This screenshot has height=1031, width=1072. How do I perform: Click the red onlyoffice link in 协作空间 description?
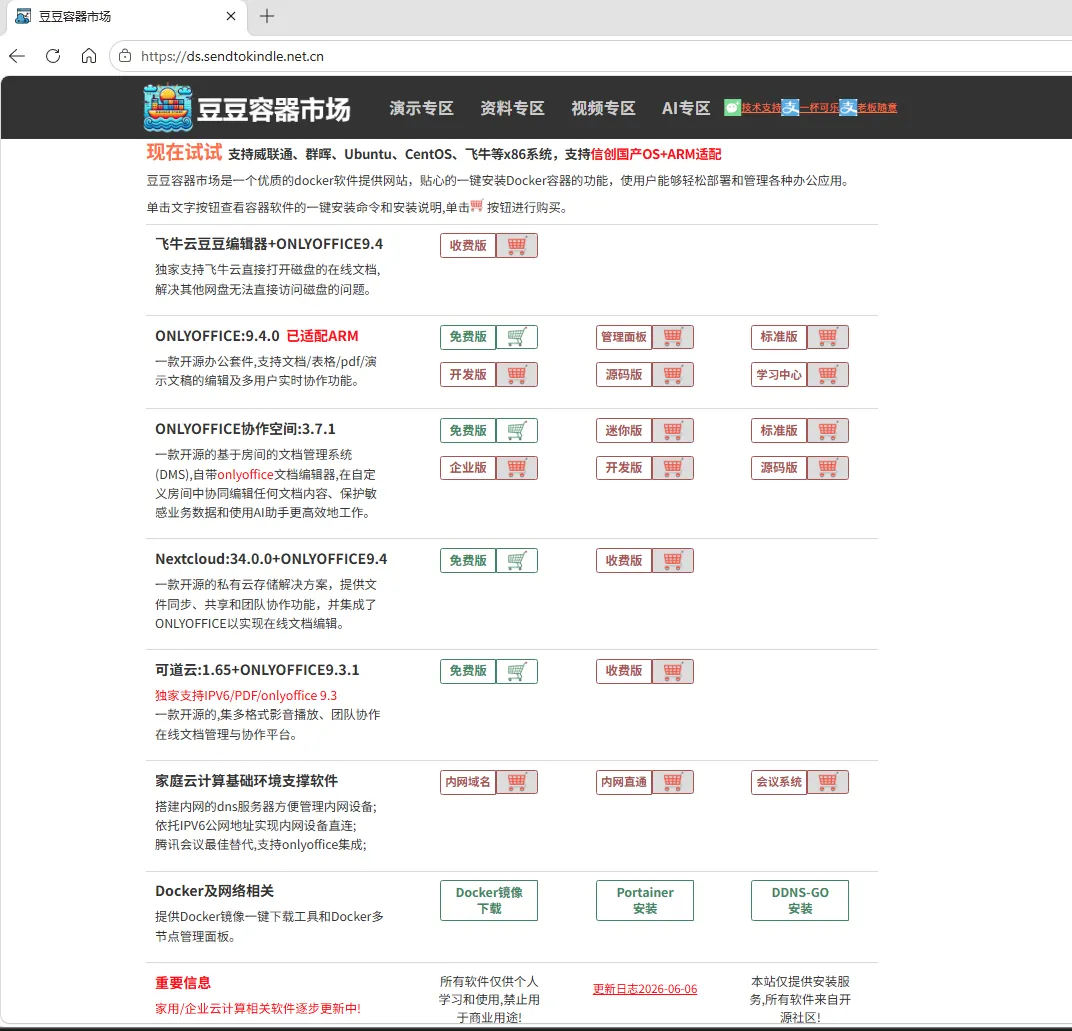coord(245,474)
